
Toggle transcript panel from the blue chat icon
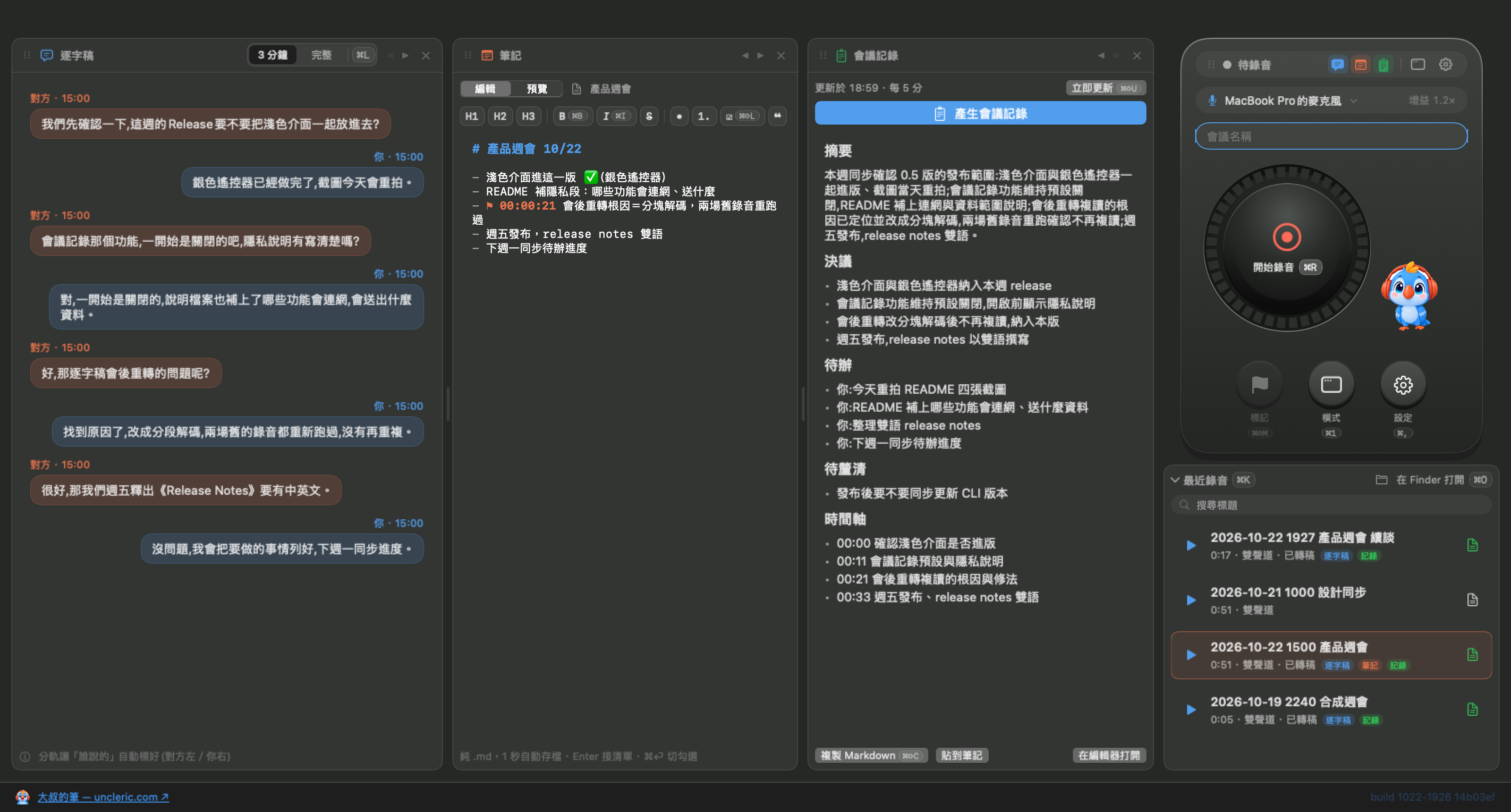coord(1337,65)
